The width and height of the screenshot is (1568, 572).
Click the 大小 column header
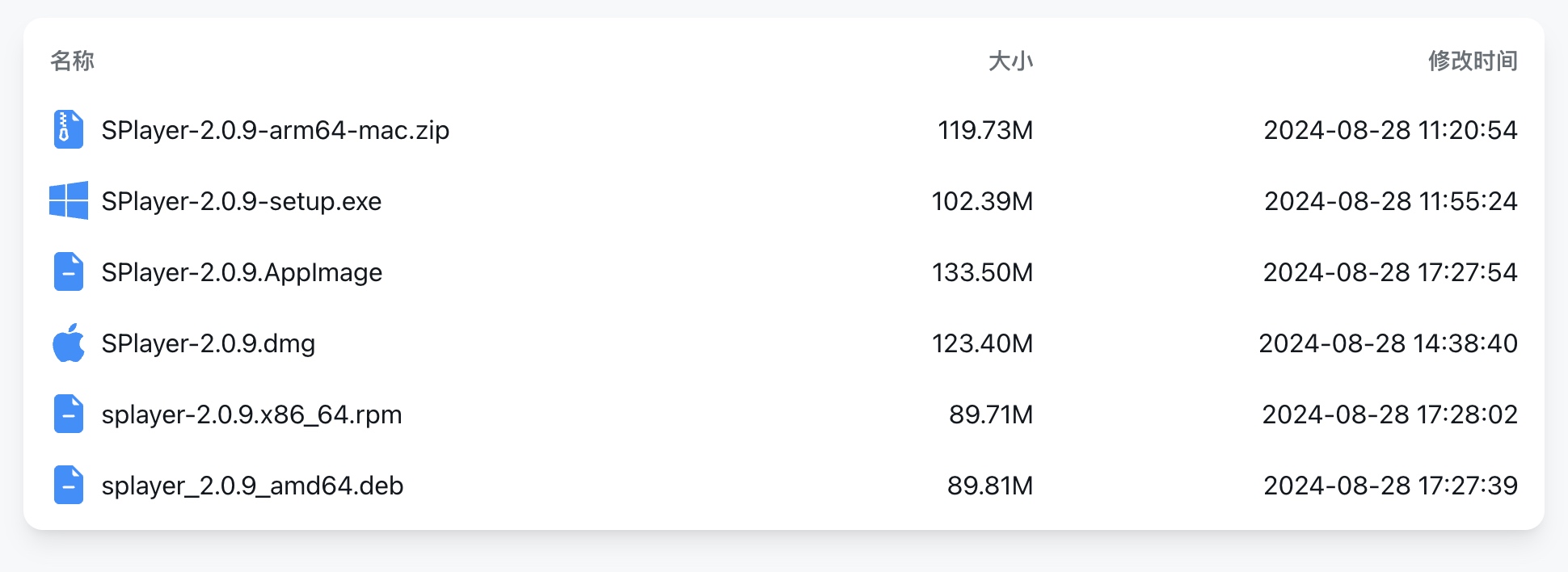coord(1010,61)
